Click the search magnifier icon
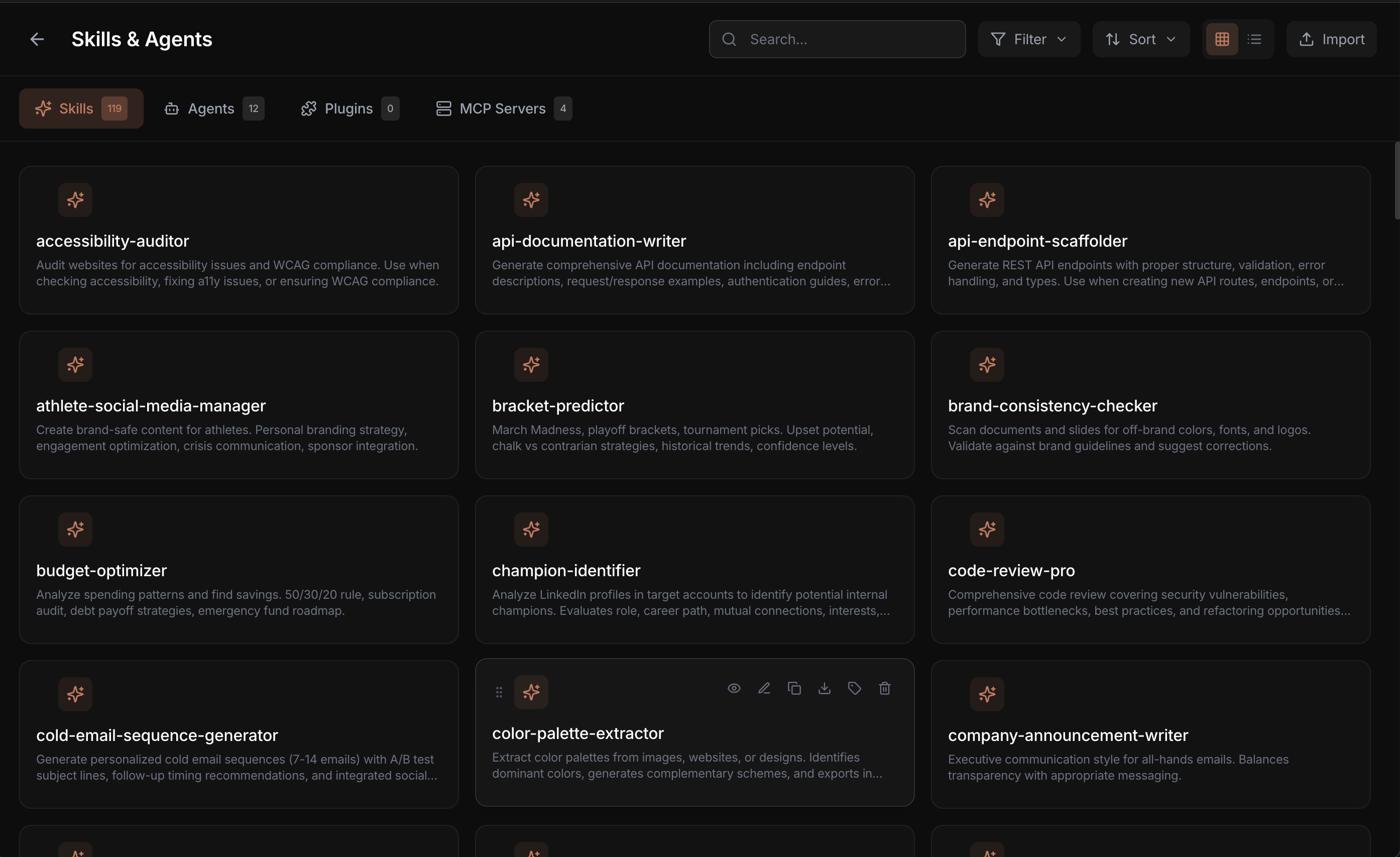 729,39
